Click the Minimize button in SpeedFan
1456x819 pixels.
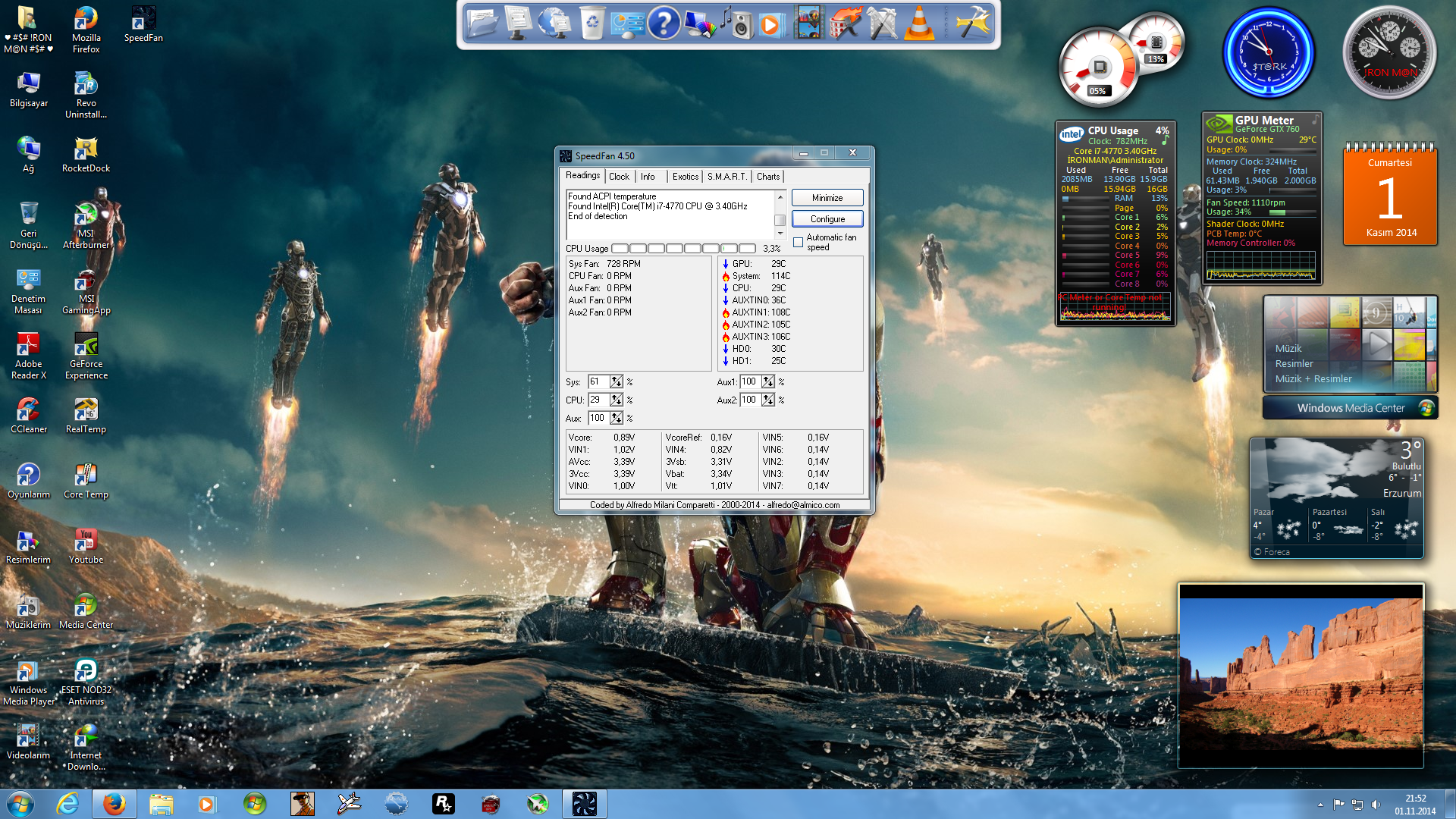click(827, 198)
